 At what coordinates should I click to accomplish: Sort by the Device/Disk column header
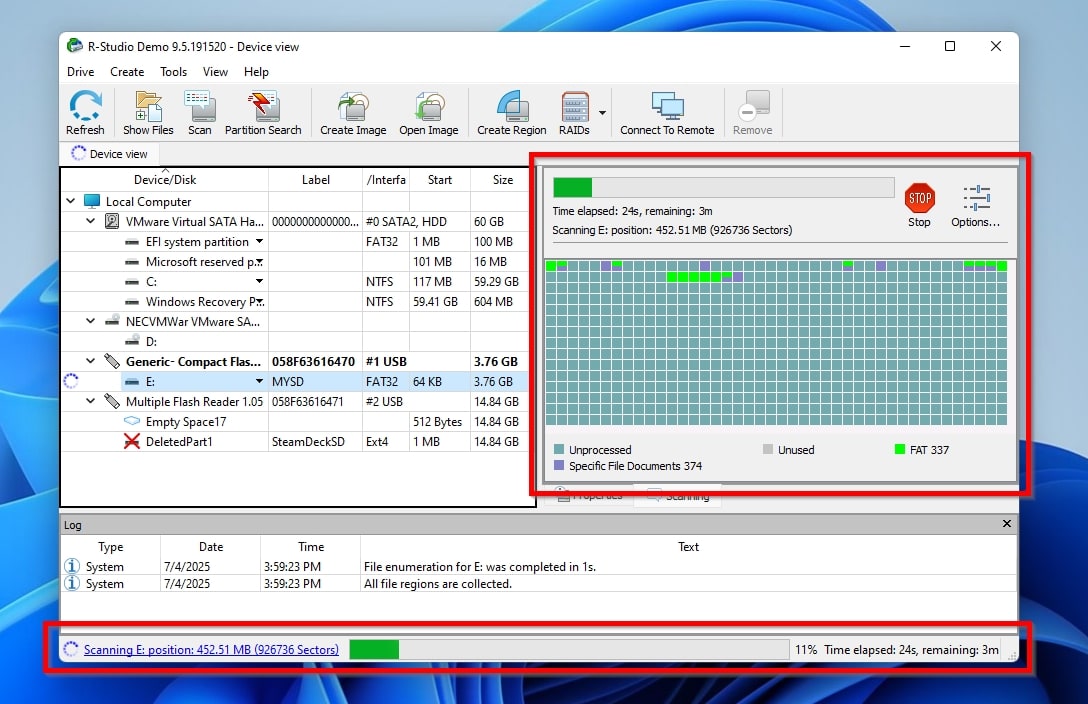click(165, 180)
